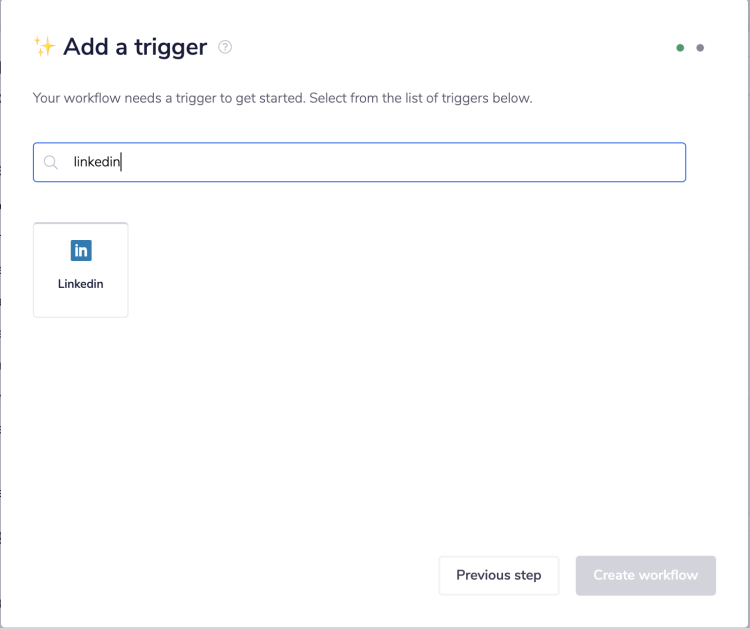Click the word 'workflow' in Create workflow
Viewport: 750px width, 629px height.
671,575
